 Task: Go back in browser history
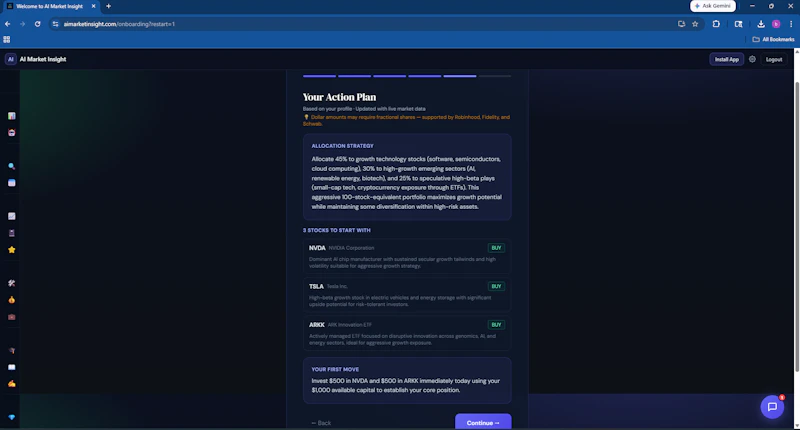click(x=8, y=24)
